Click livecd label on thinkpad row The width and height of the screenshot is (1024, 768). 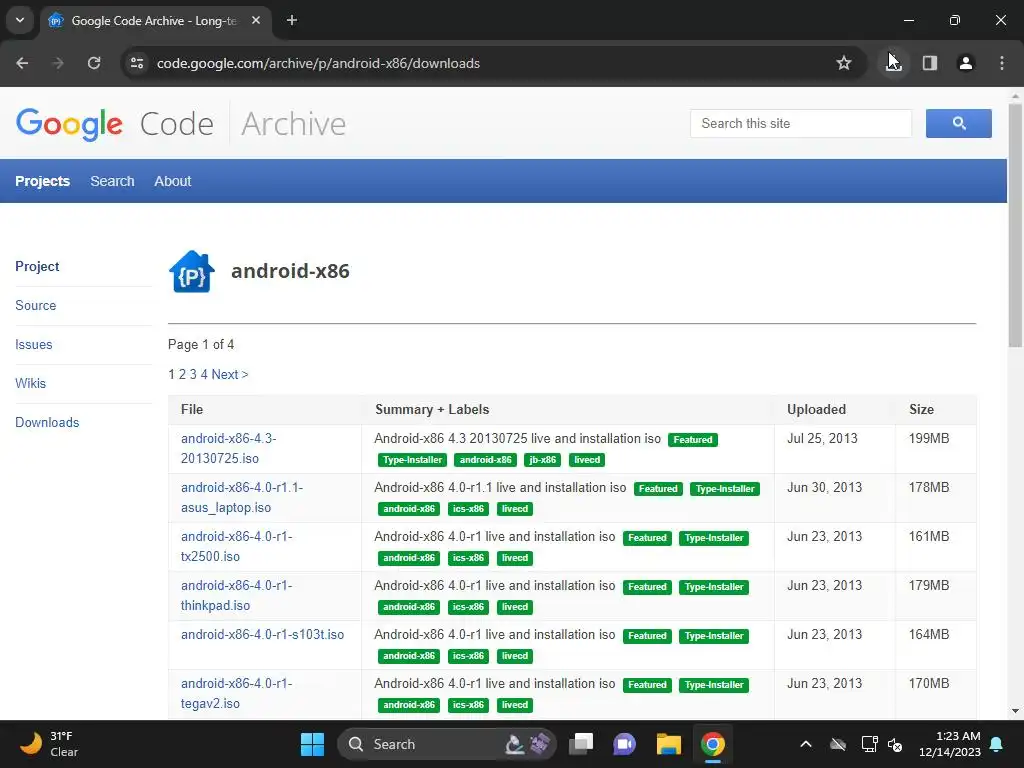pyautogui.click(x=515, y=607)
